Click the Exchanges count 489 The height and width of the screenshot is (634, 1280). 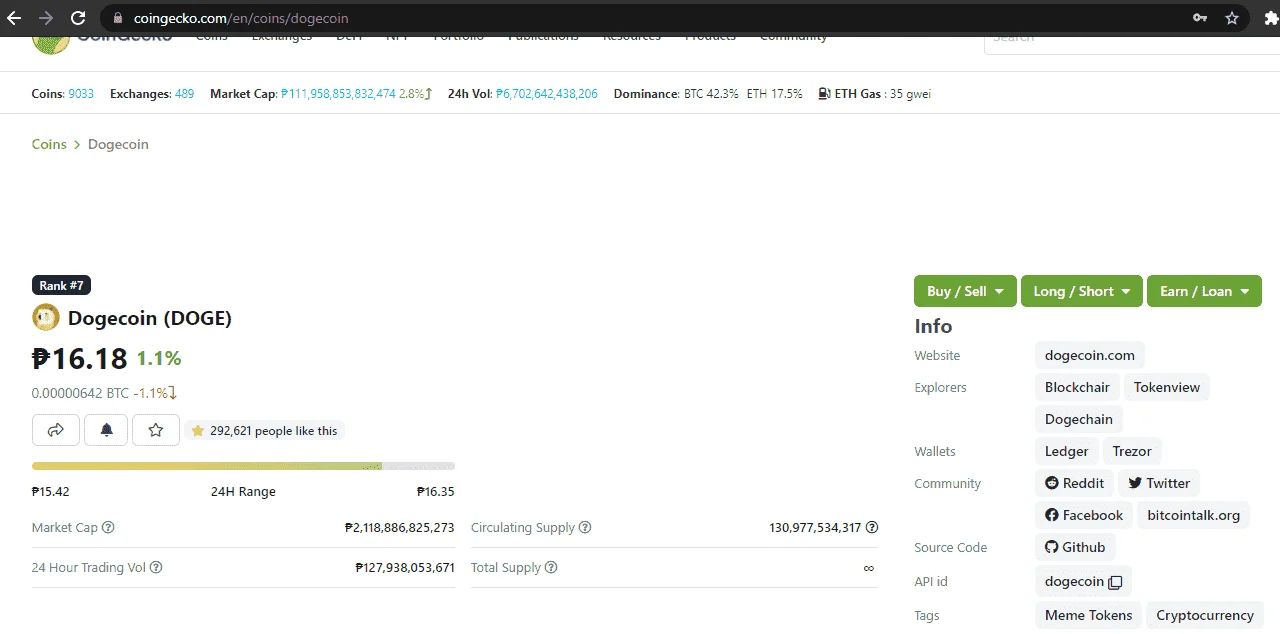(184, 94)
